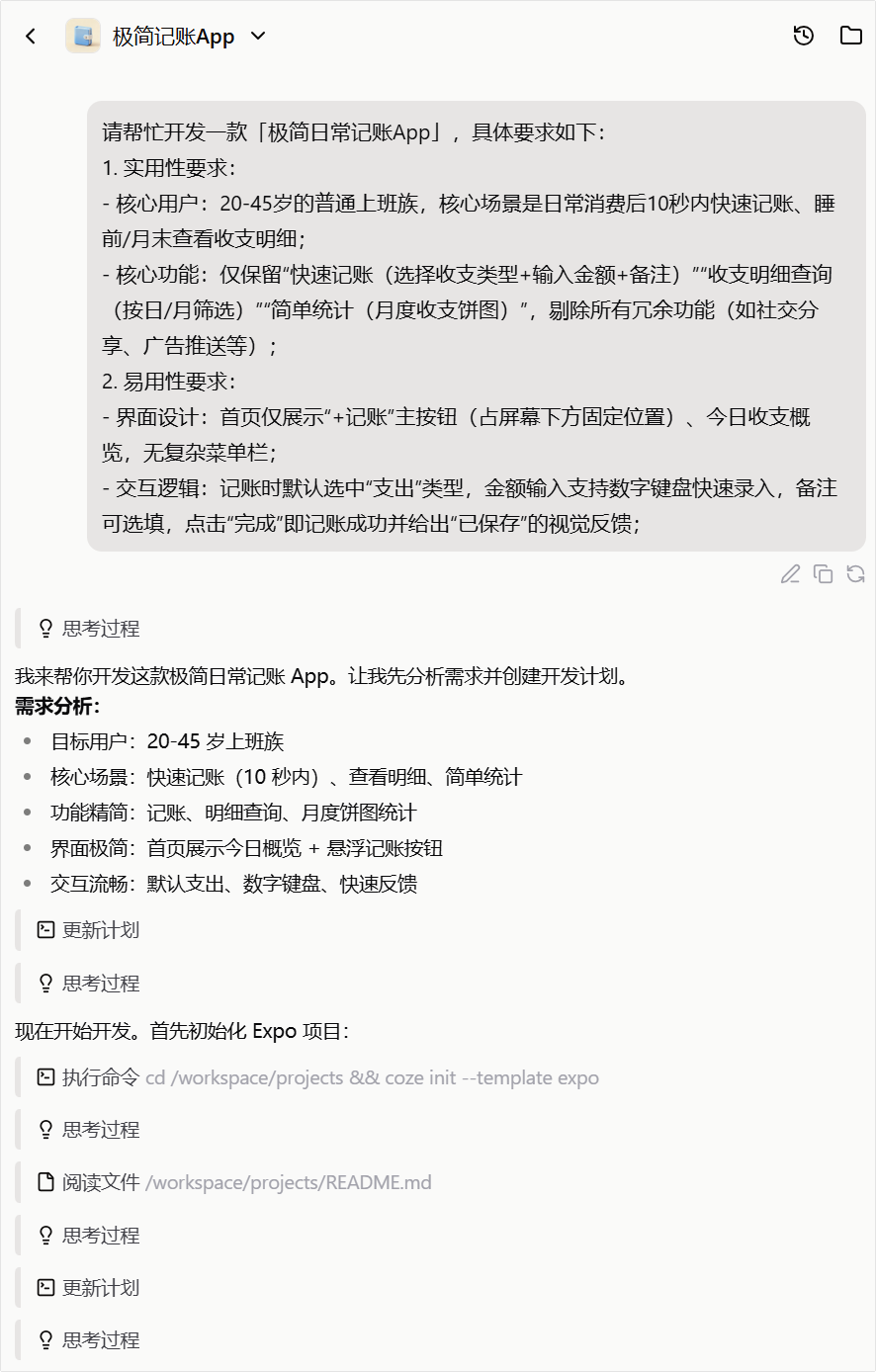The image size is (876, 1372).
Task: Expand the second 更新计划 step
Action: coord(89,1288)
